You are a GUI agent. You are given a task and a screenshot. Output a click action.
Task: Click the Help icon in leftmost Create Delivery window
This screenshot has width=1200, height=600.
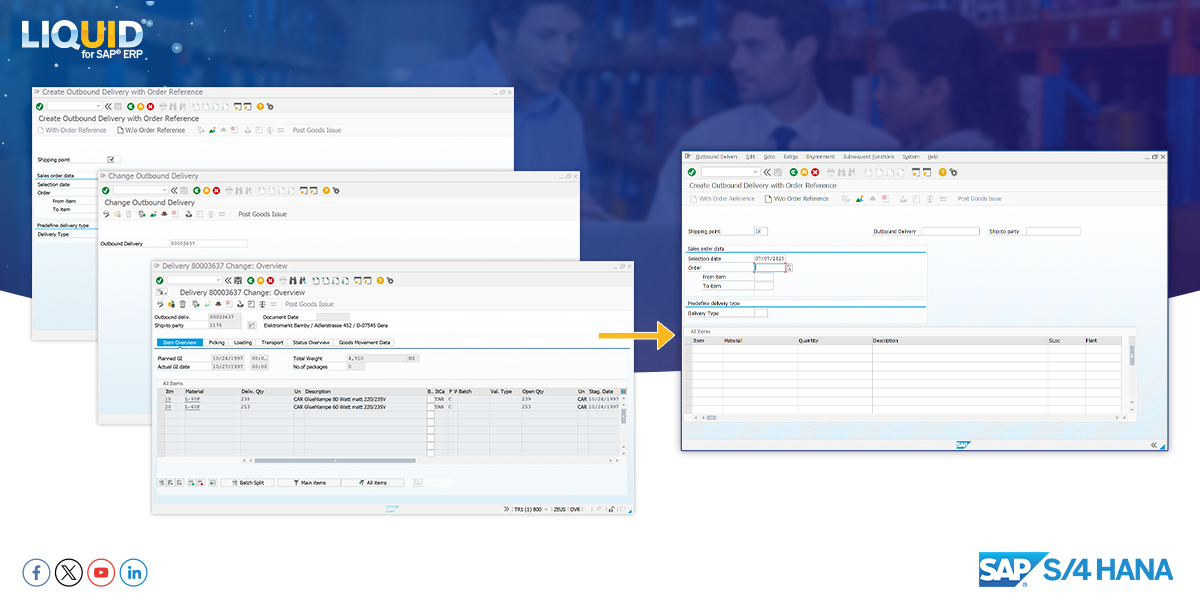(260, 106)
